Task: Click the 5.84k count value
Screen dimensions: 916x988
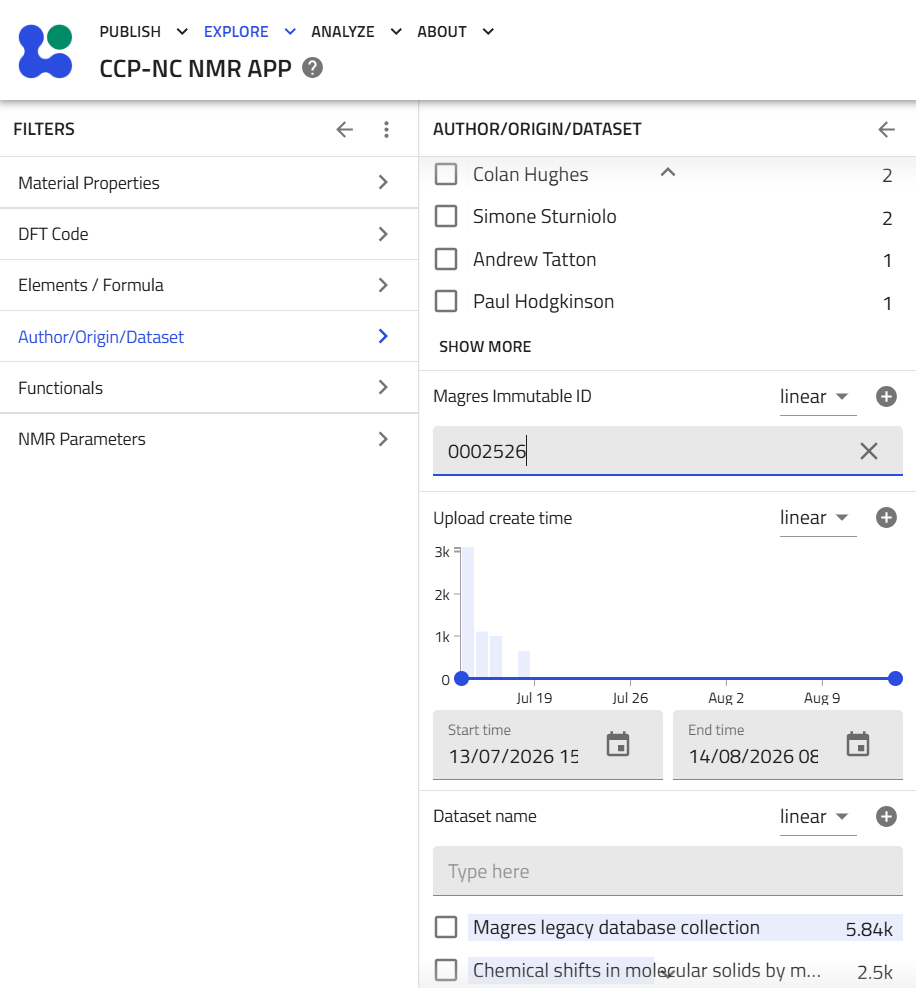Action: (x=869, y=929)
